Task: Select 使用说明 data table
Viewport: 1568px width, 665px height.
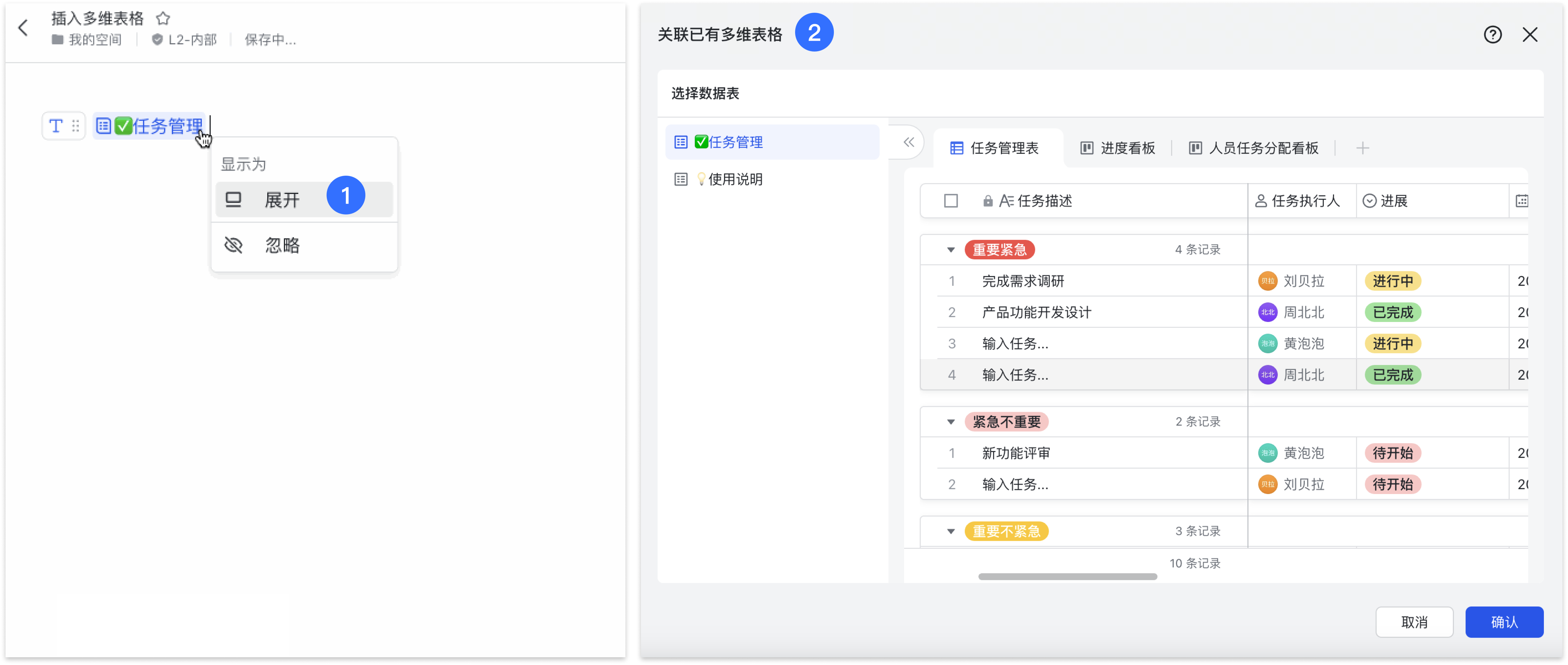Action: point(772,179)
